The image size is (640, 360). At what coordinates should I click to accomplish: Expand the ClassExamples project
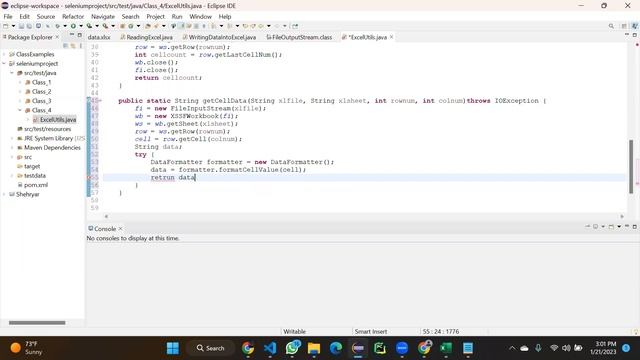click(x=4, y=54)
